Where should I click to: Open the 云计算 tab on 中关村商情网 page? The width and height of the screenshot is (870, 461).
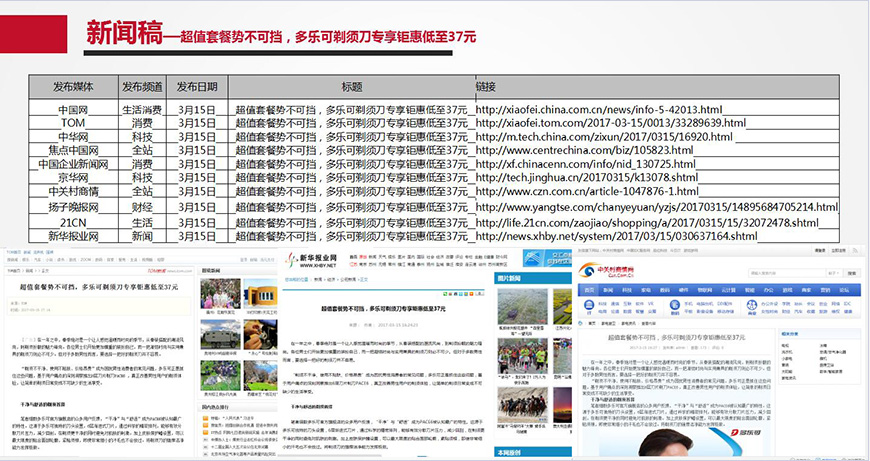coord(728,290)
